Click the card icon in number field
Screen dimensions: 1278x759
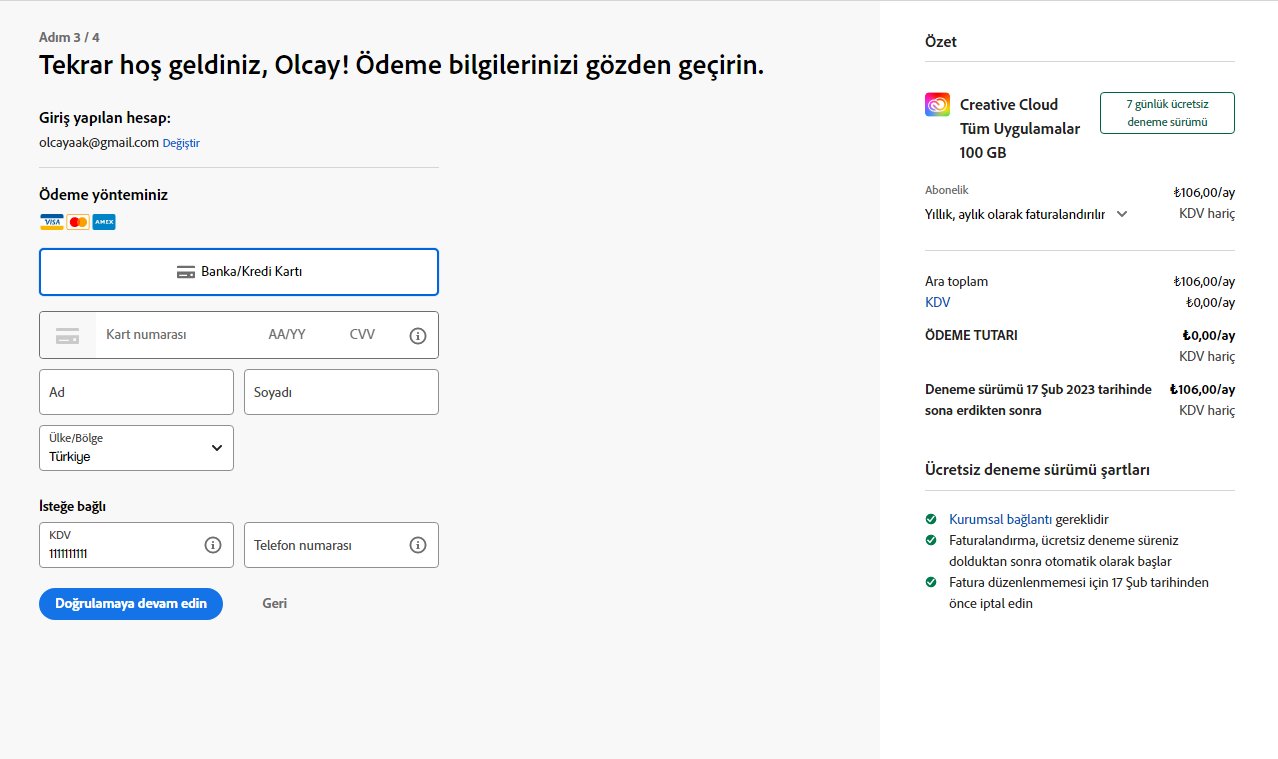click(67, 336)
